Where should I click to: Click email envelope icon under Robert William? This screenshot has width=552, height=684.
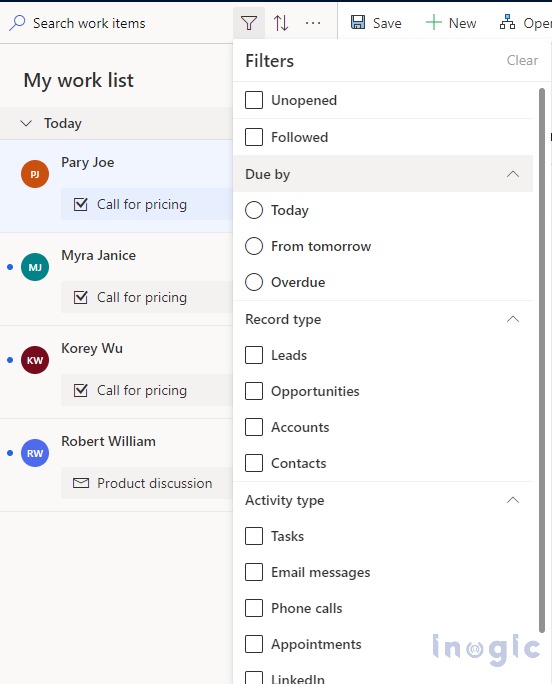(x=81, y=483)
